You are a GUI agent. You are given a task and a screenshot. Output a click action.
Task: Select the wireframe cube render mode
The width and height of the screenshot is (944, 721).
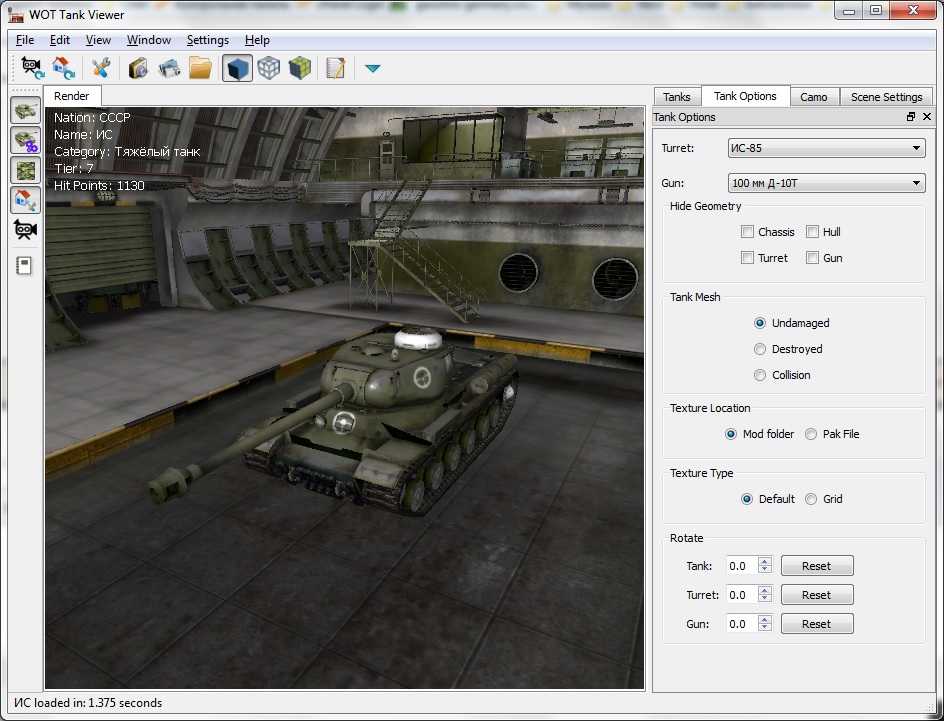(x=268, y=68)
